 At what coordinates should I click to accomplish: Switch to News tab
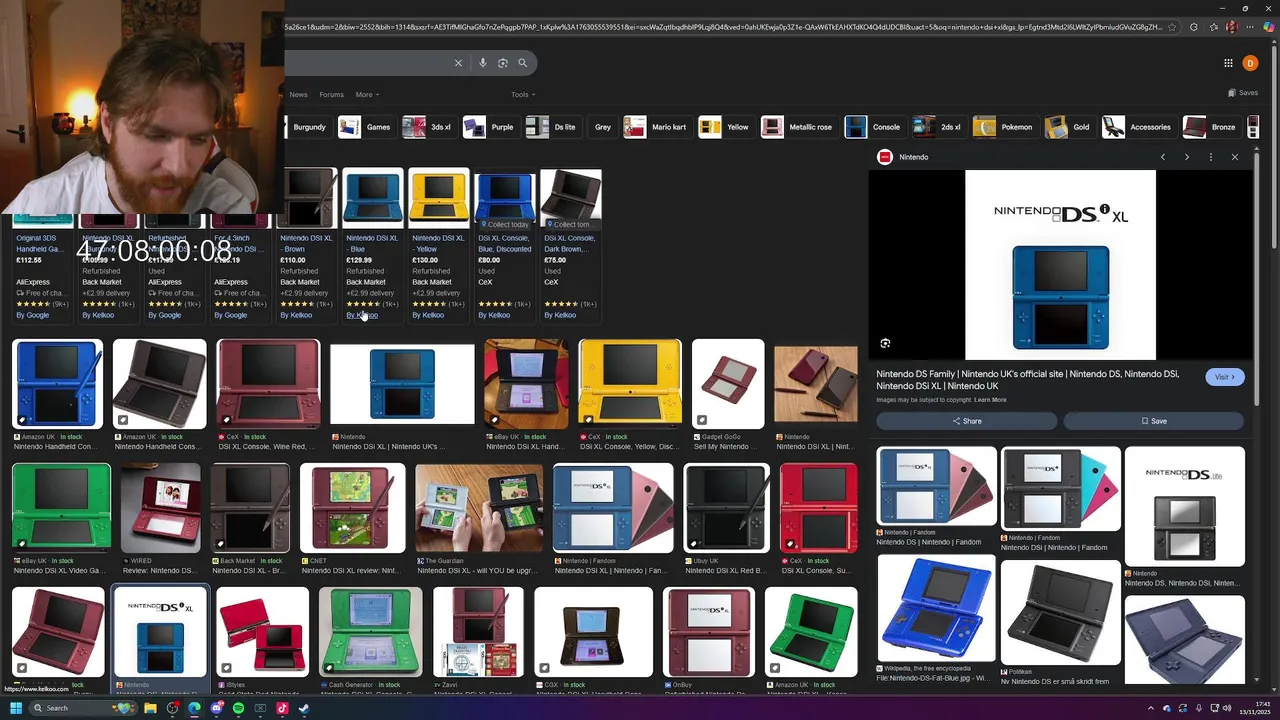(298, 95)
